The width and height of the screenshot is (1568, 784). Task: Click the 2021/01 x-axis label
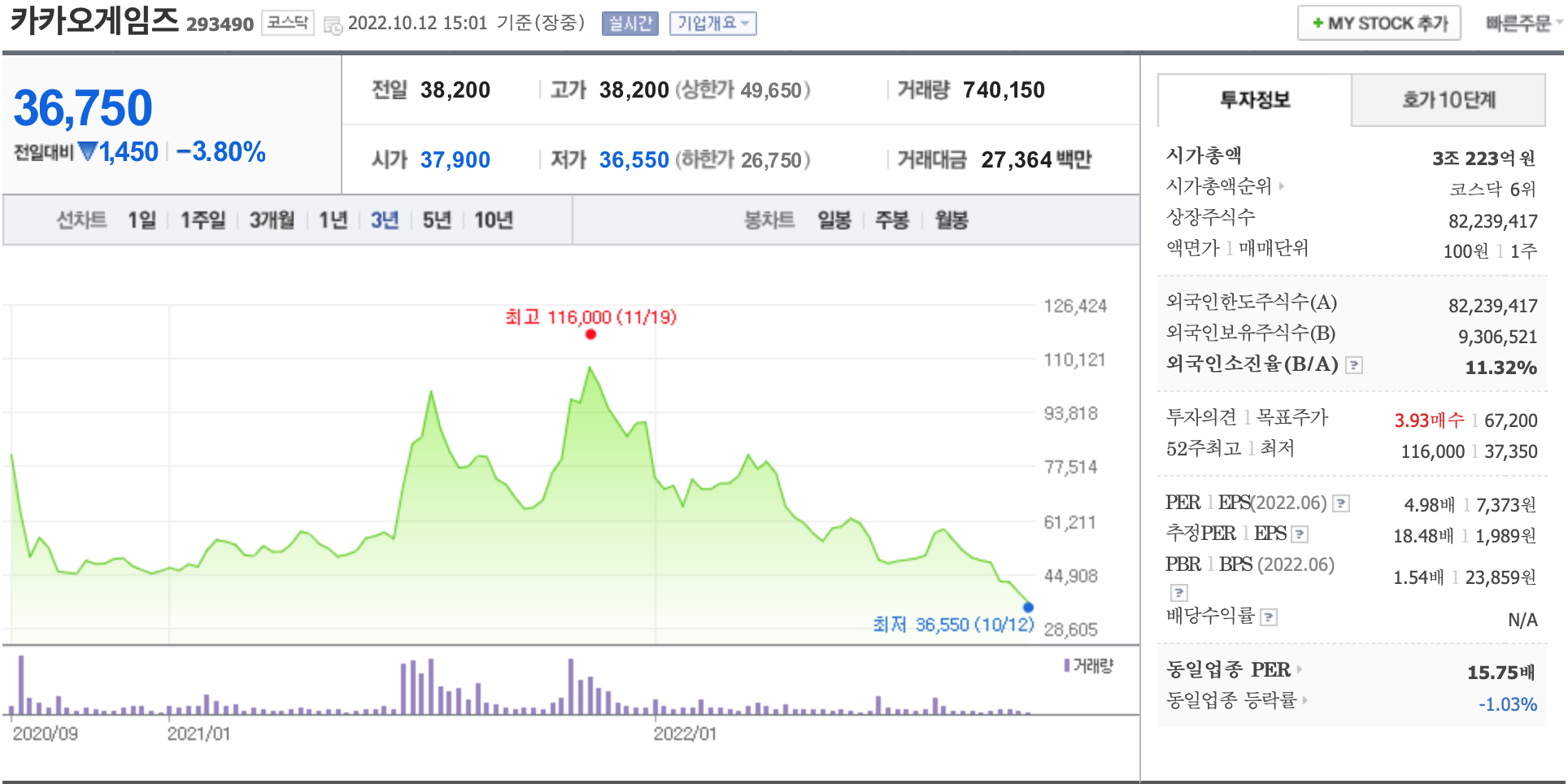[x=198, y=734]
